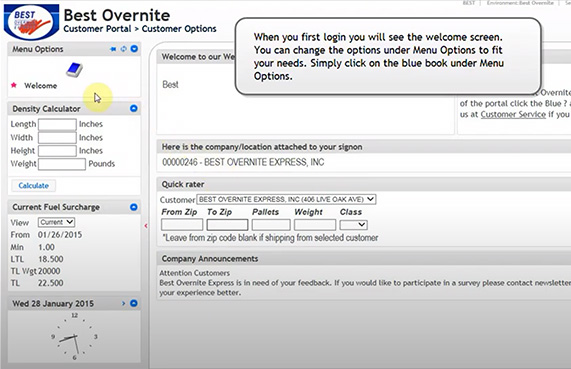The width and height of the screenshot is (571, 369).
Task: Collapse the Menu Options panel with its round arrow
Action: click(134, 48)
